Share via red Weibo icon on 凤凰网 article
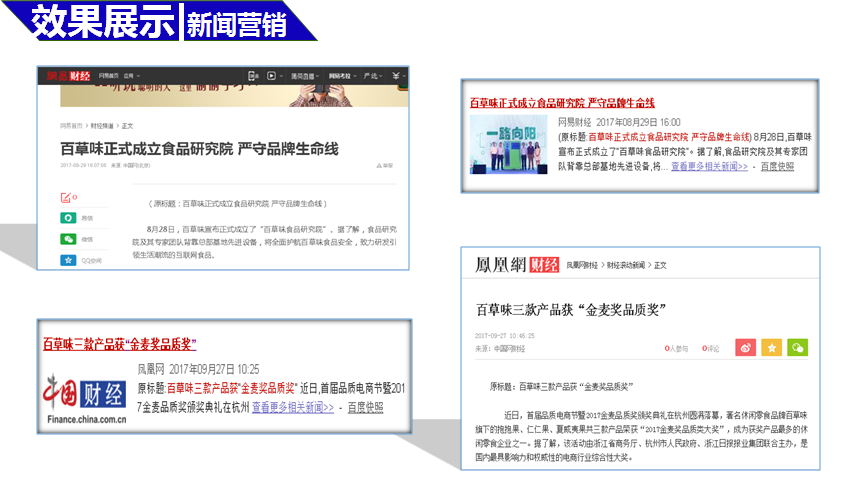Image resolution: width=852 pixels, height=480 pixels. 746,347
